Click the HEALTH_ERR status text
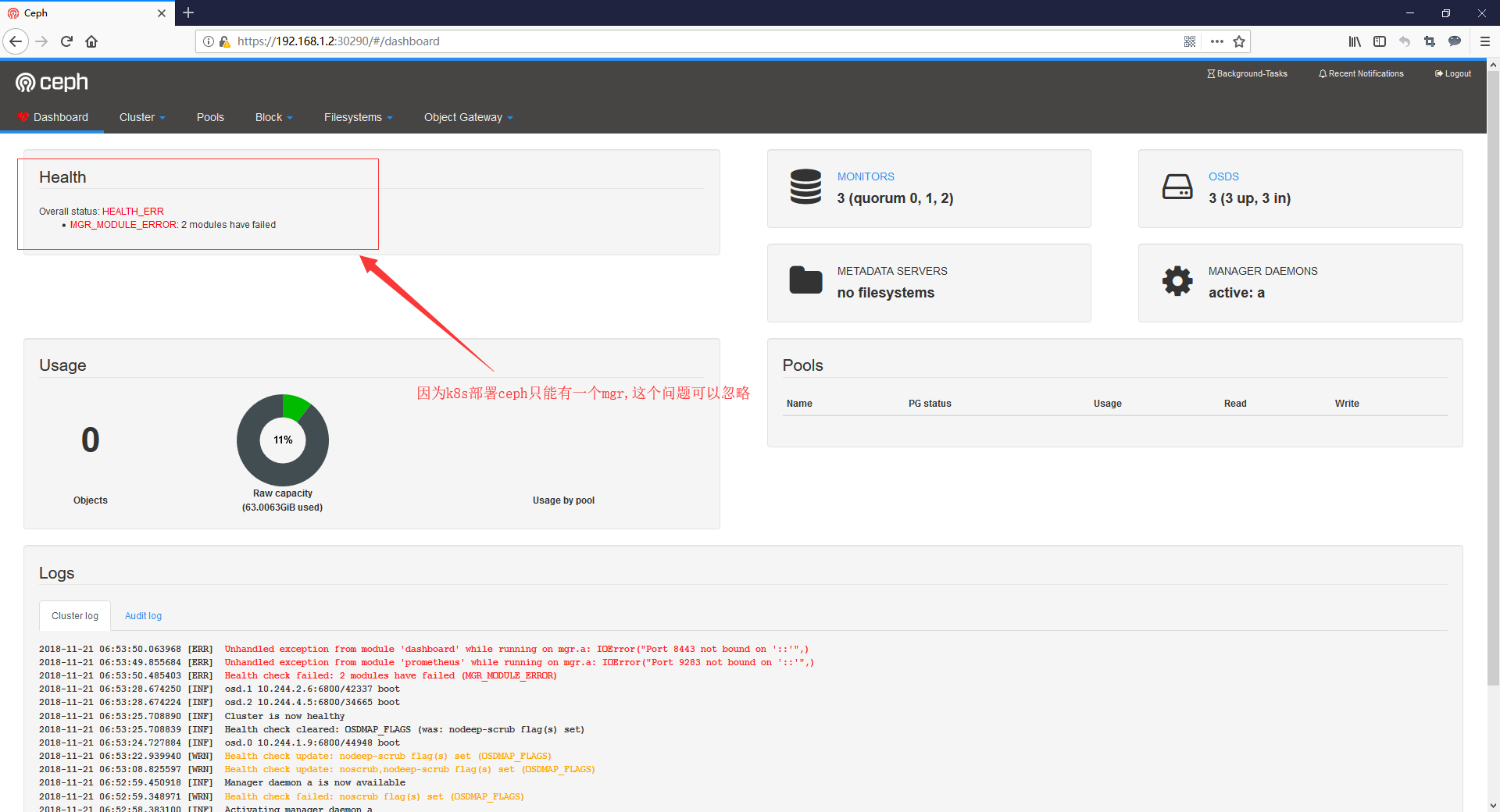Screen dimensions: 1500x812 coord(133,212)
